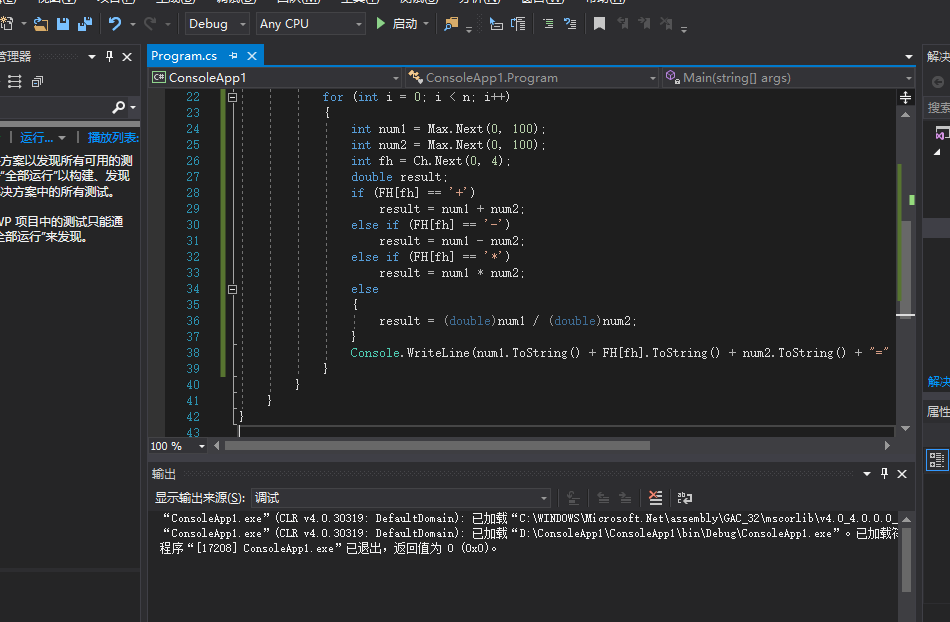
Task: Click the editor horizontal scrollbar thumb
Action: coord(437,446)
